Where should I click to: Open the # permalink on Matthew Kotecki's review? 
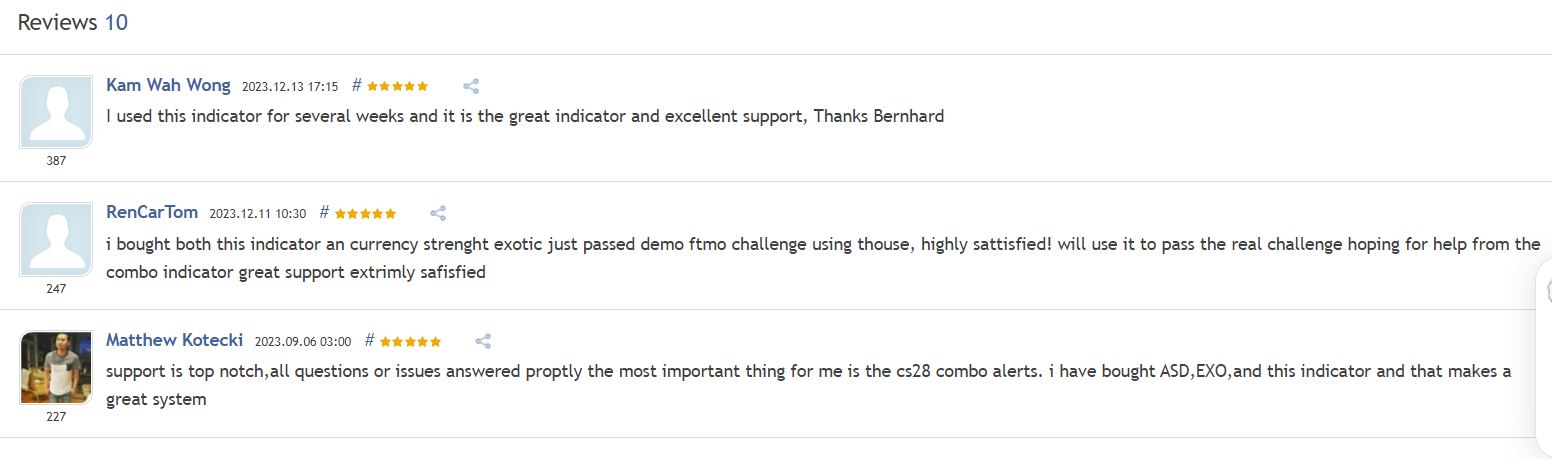point(369,340)
